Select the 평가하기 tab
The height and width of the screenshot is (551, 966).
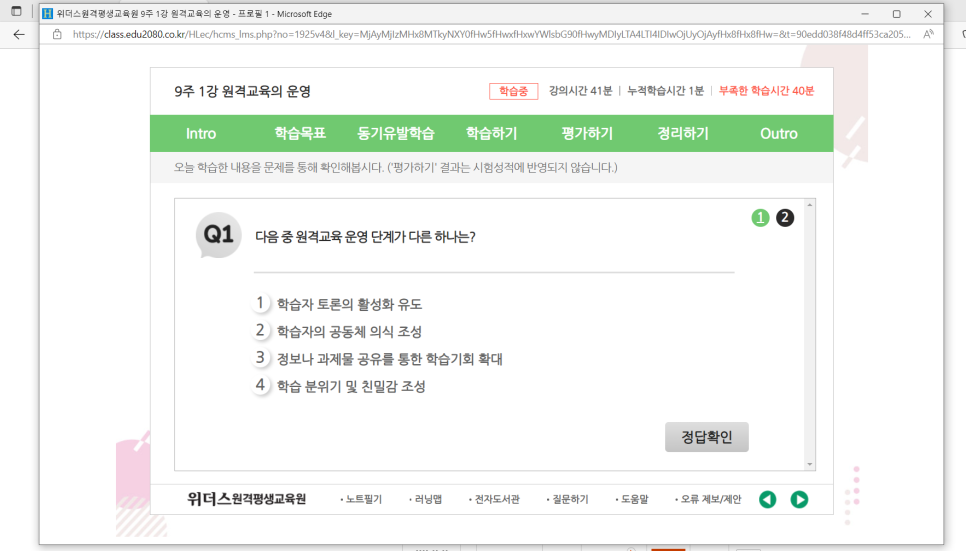587,134
